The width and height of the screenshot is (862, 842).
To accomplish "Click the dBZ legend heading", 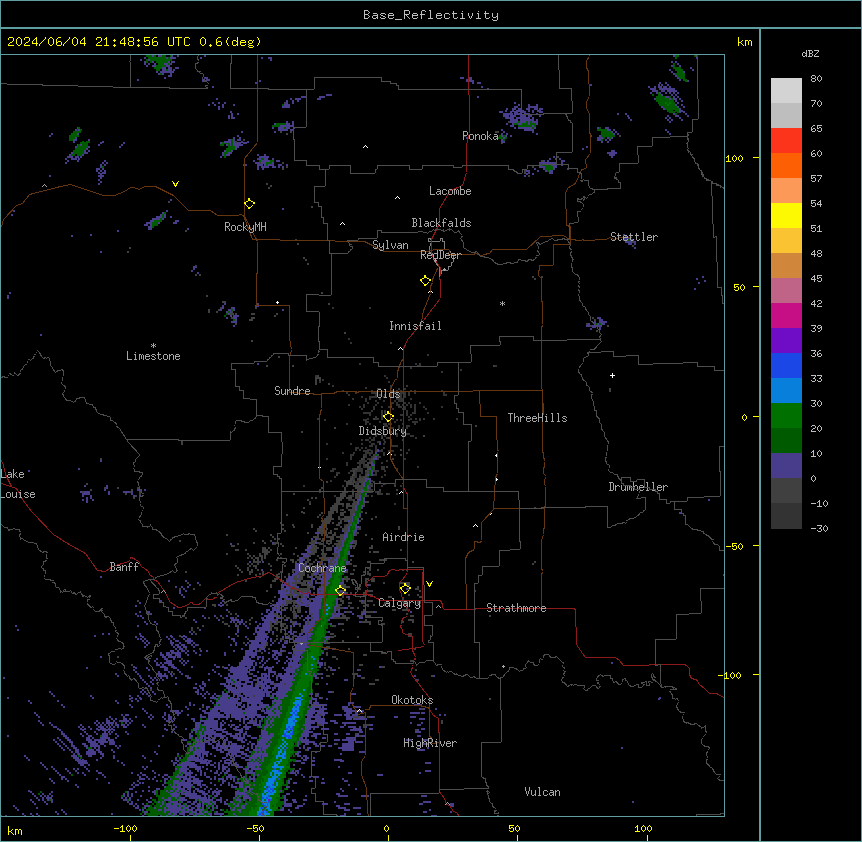I will pyautogui.click(x=810, y=54).
